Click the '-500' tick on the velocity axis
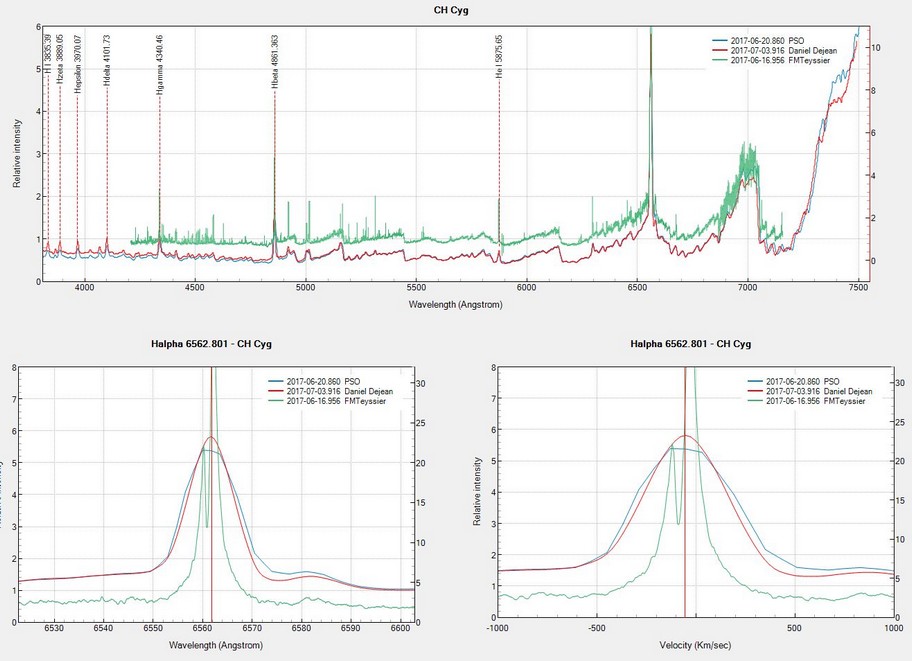The image size is (912, 661). 597,628
